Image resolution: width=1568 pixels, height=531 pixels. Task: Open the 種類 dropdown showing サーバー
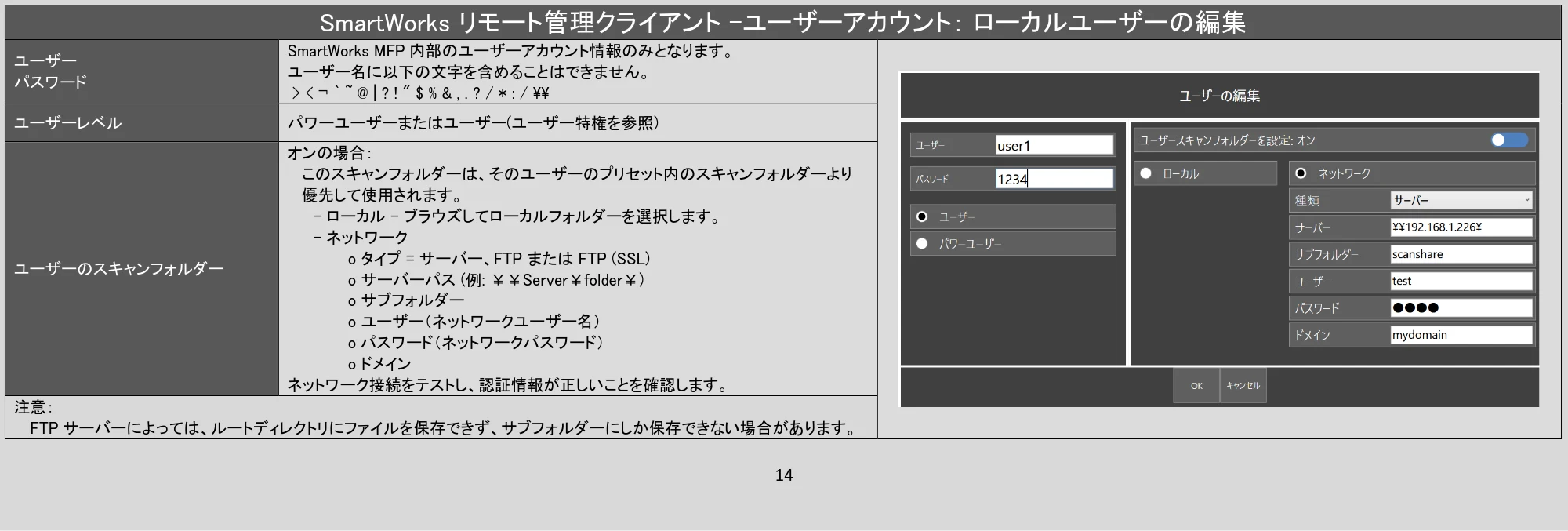click(1461, 201)
